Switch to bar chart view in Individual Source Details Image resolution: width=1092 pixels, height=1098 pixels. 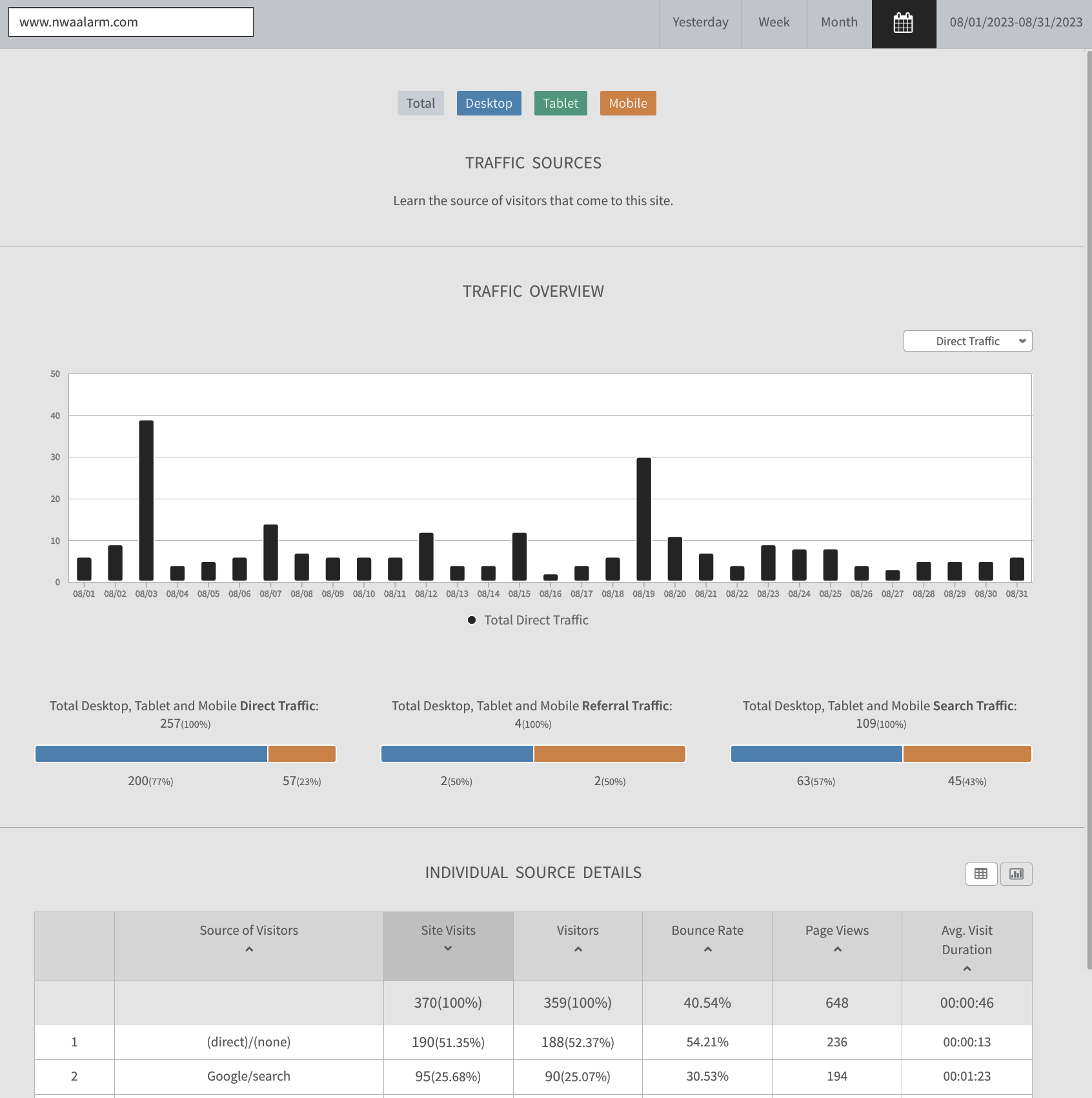[x=1016, y=874]
